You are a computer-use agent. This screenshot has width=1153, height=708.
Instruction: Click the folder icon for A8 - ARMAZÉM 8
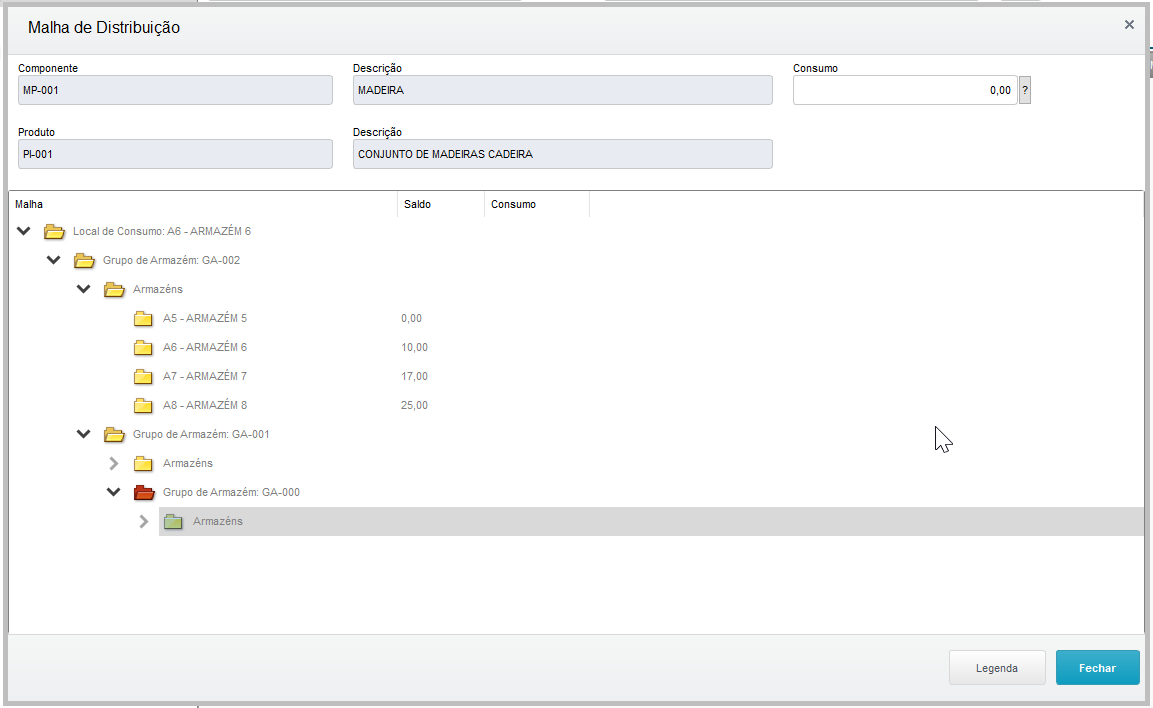click(x=143, y=406)
